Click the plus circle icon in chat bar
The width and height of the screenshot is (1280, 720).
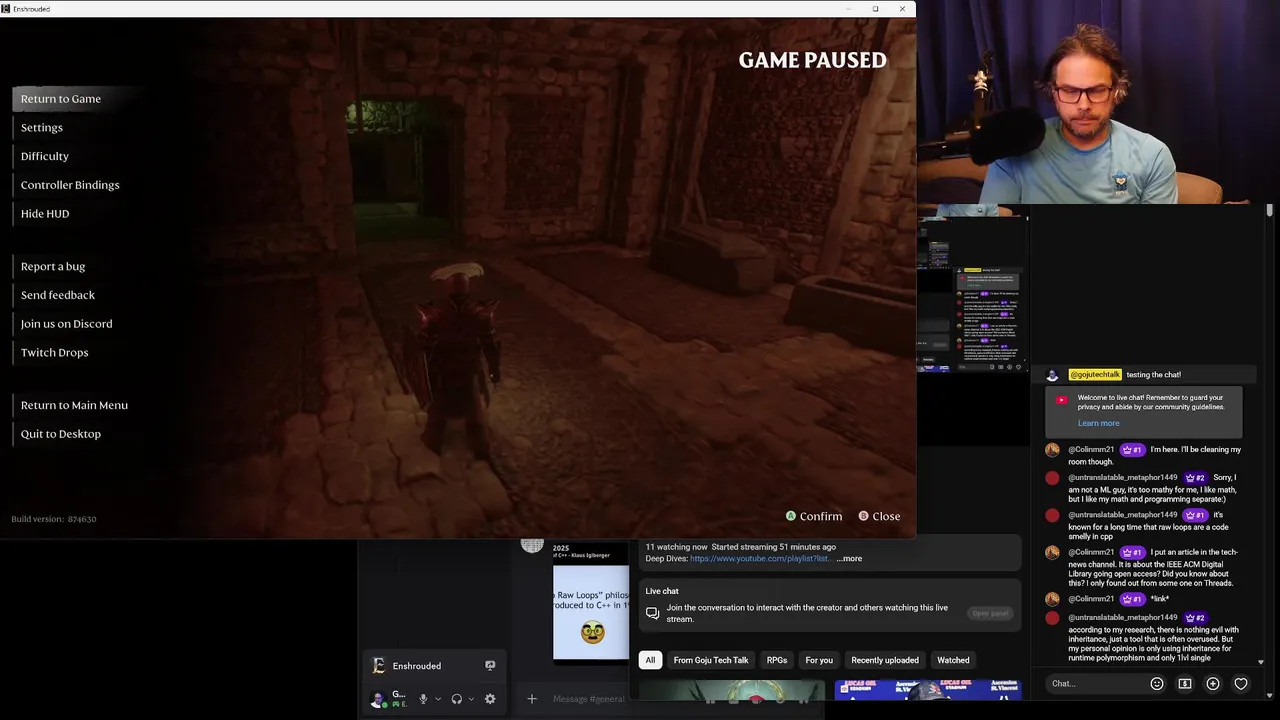pos(1213,684)
